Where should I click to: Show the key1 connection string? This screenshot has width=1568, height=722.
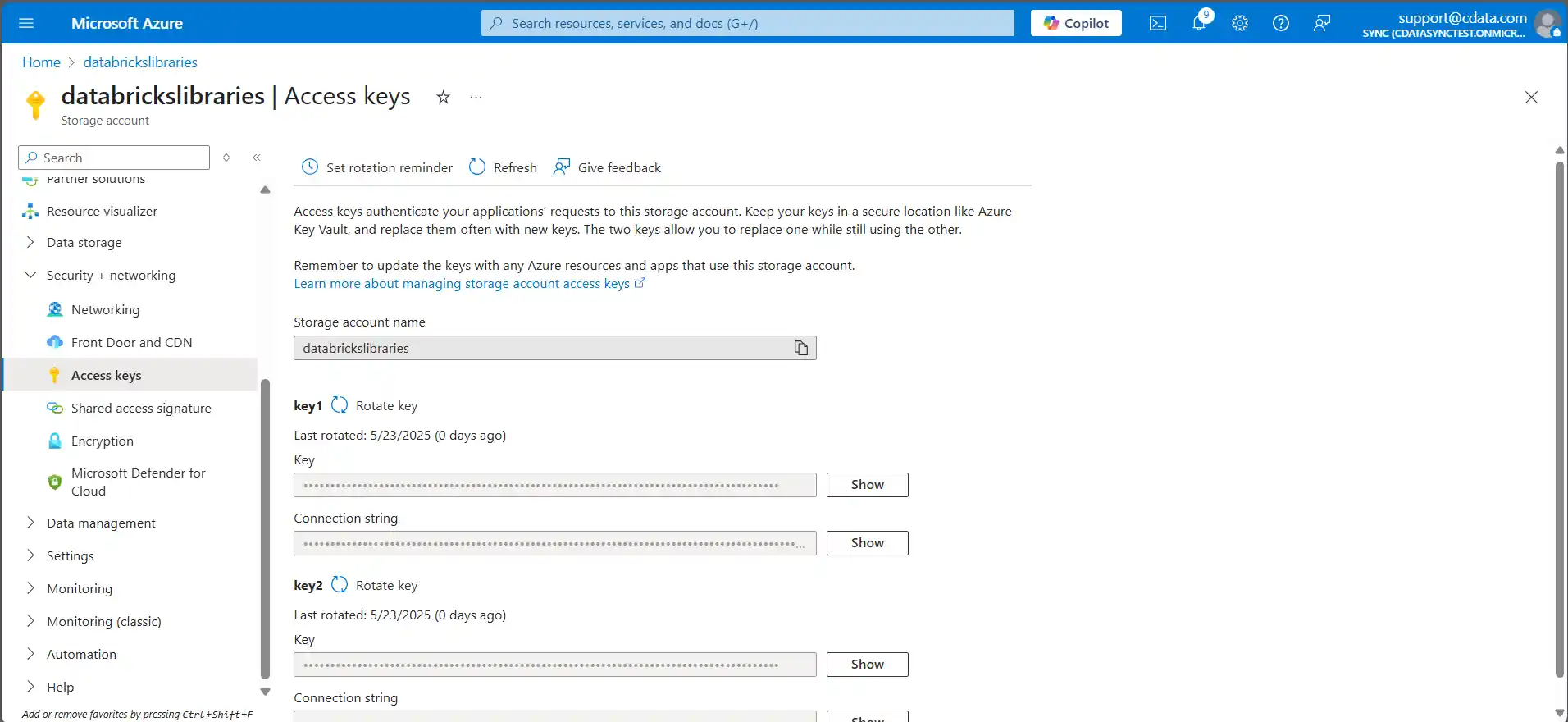(867, 543)
